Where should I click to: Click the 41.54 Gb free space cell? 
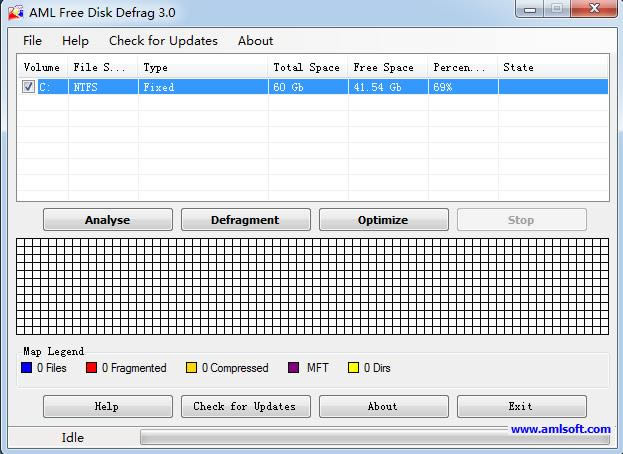[389, 87]
